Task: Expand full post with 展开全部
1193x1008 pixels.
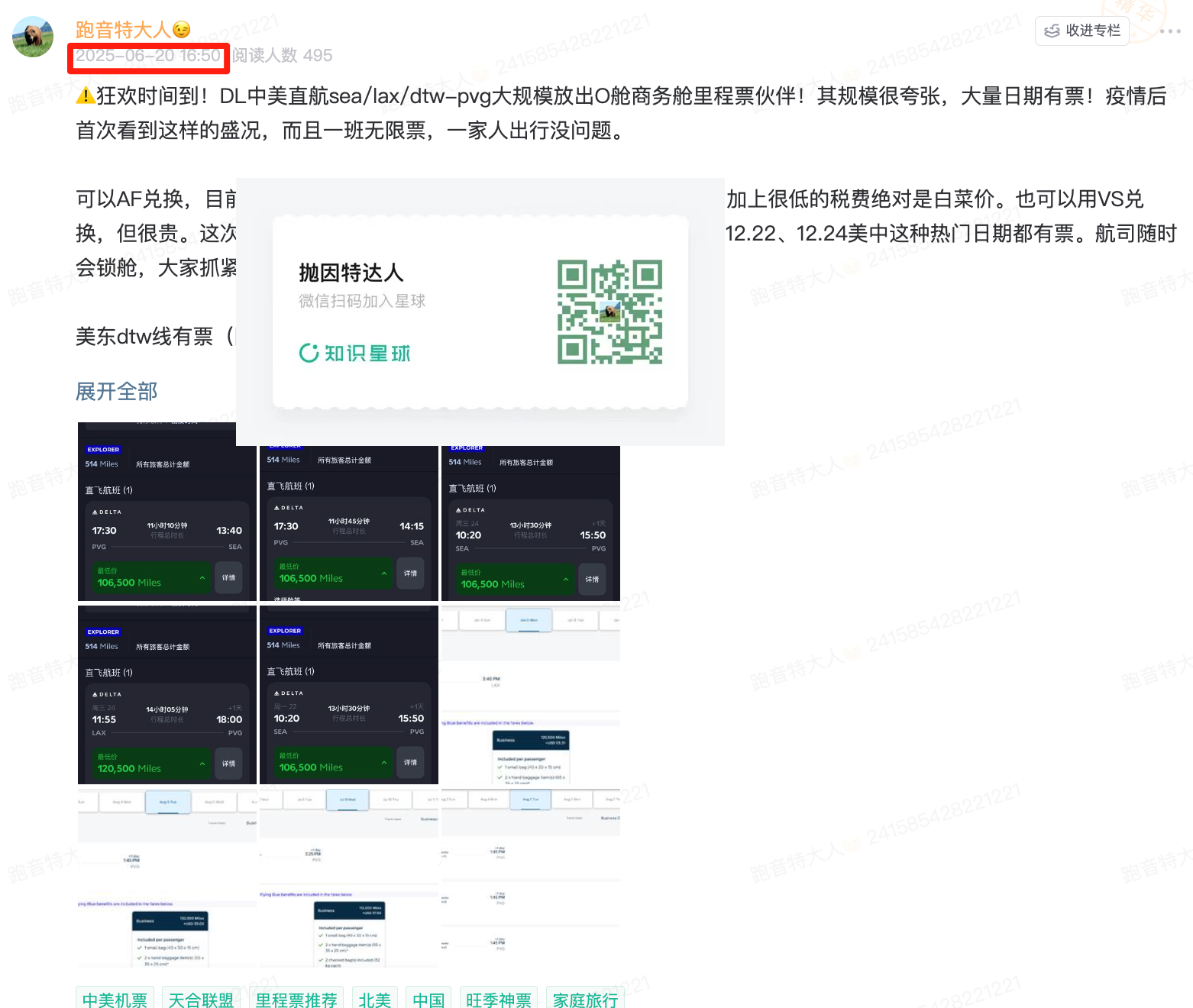Action: point(116,392)
